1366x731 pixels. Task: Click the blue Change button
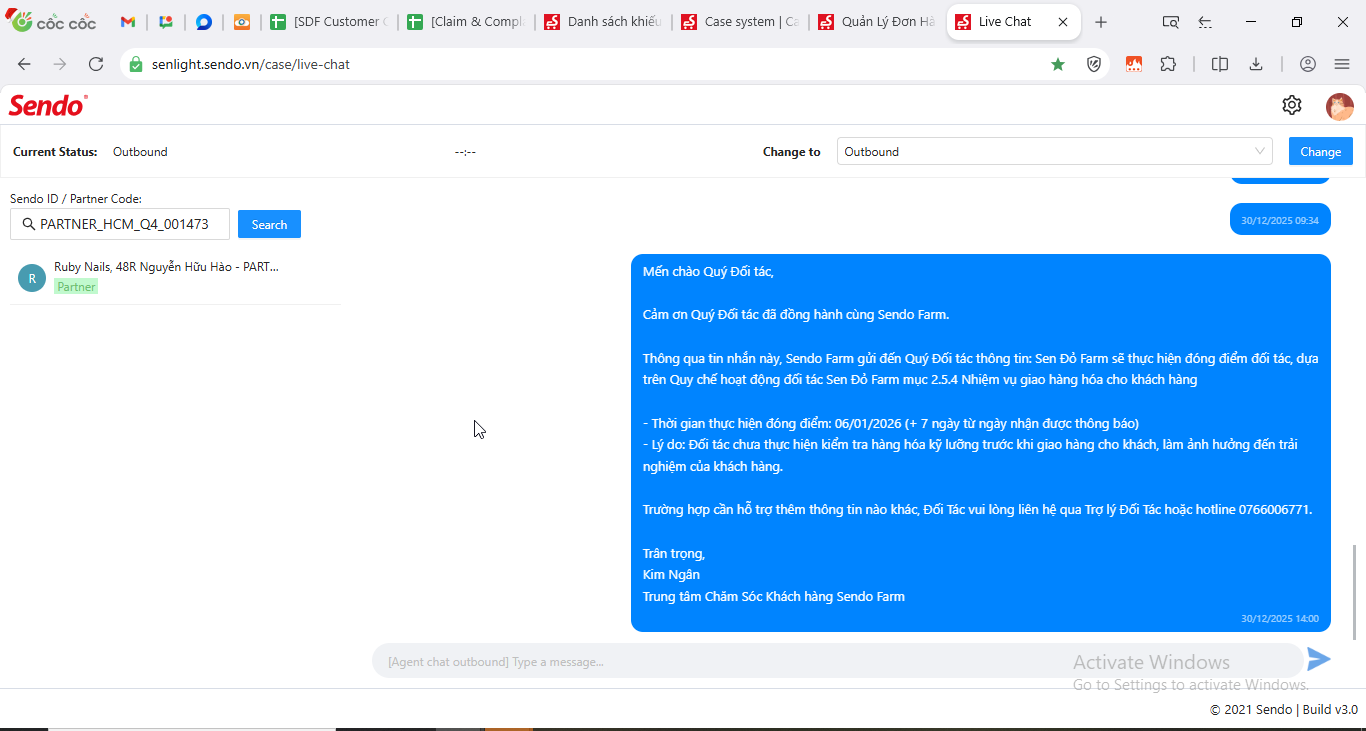click(1321, 152)
